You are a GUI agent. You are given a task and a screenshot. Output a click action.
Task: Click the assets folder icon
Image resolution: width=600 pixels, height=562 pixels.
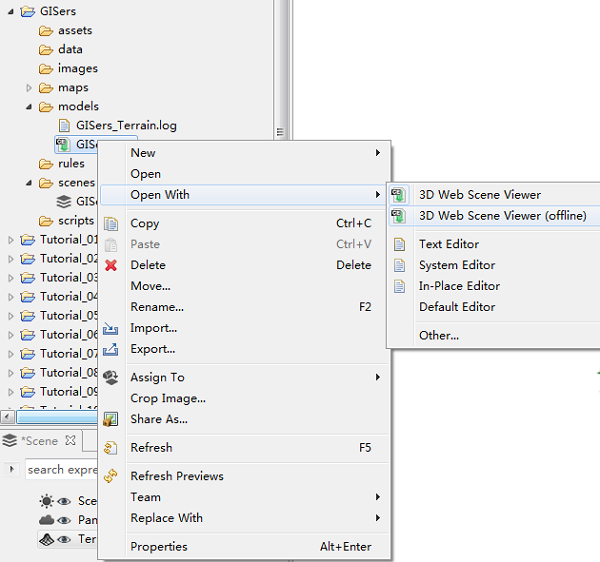tap(46, 31)
